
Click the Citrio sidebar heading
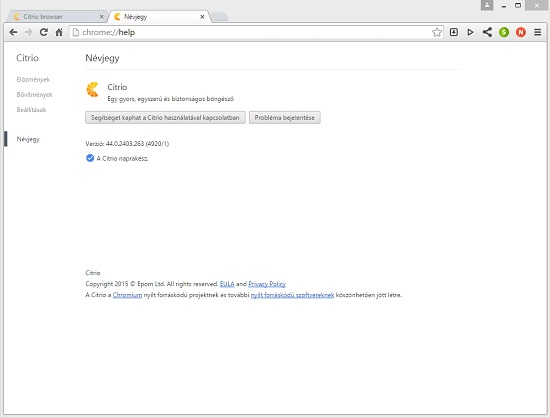tap(27, 58)
